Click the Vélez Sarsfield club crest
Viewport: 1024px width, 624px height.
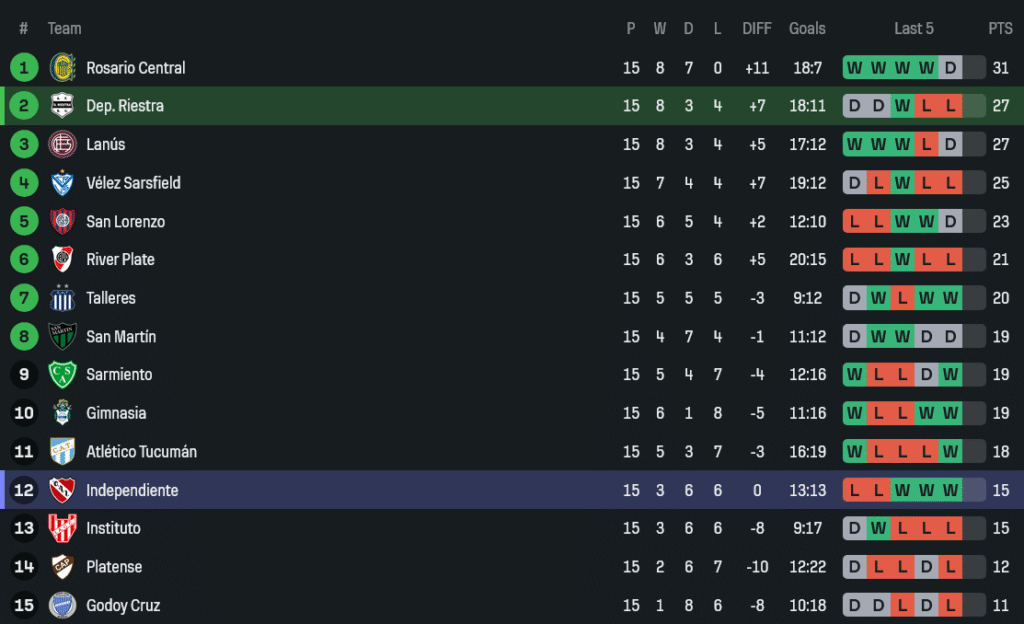(x=62, y=183)
